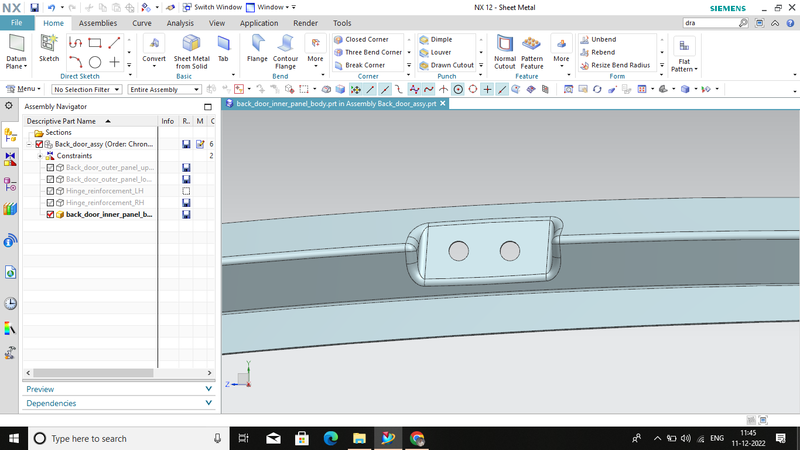Screen dimensions: 800x450
Task: Open the Feature group More dropdown
Action: click(x=561, y=51)
